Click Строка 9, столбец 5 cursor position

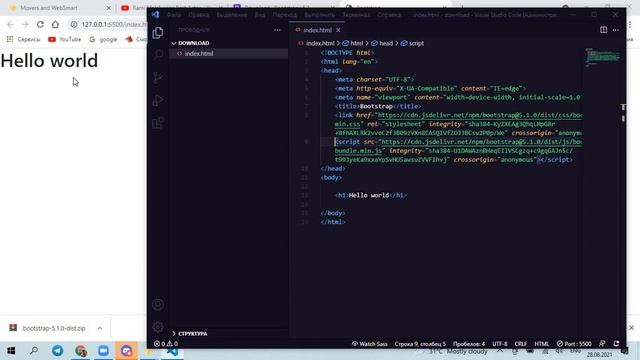coord(420,344)
